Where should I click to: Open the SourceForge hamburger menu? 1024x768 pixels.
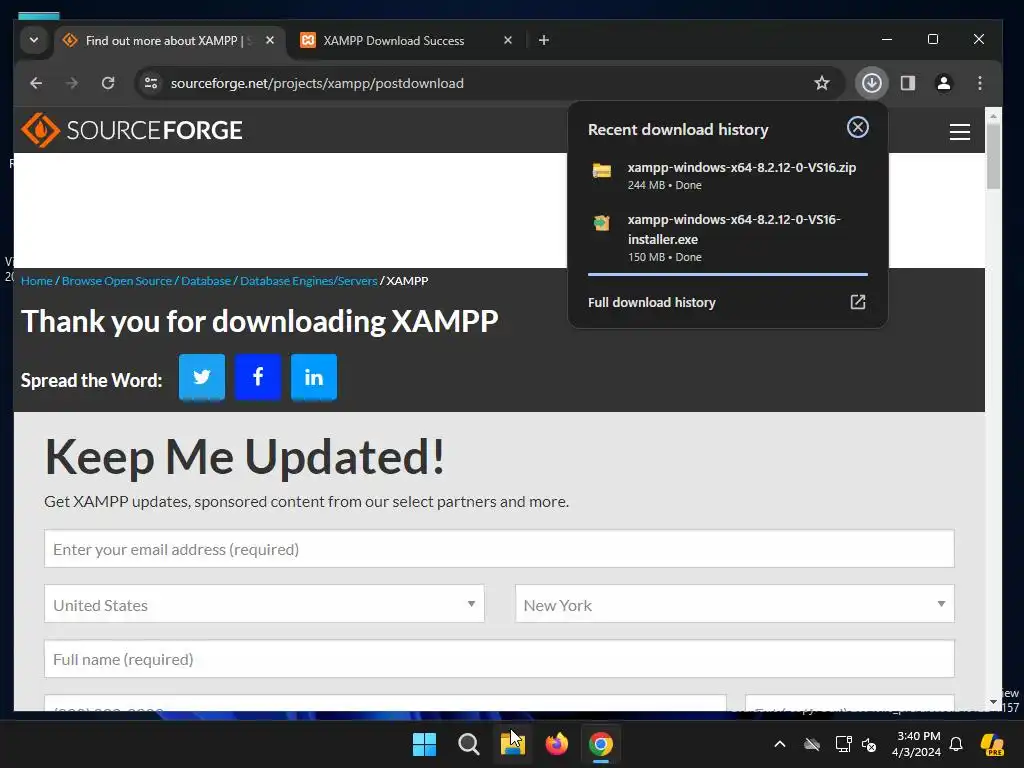coord(959,132)
